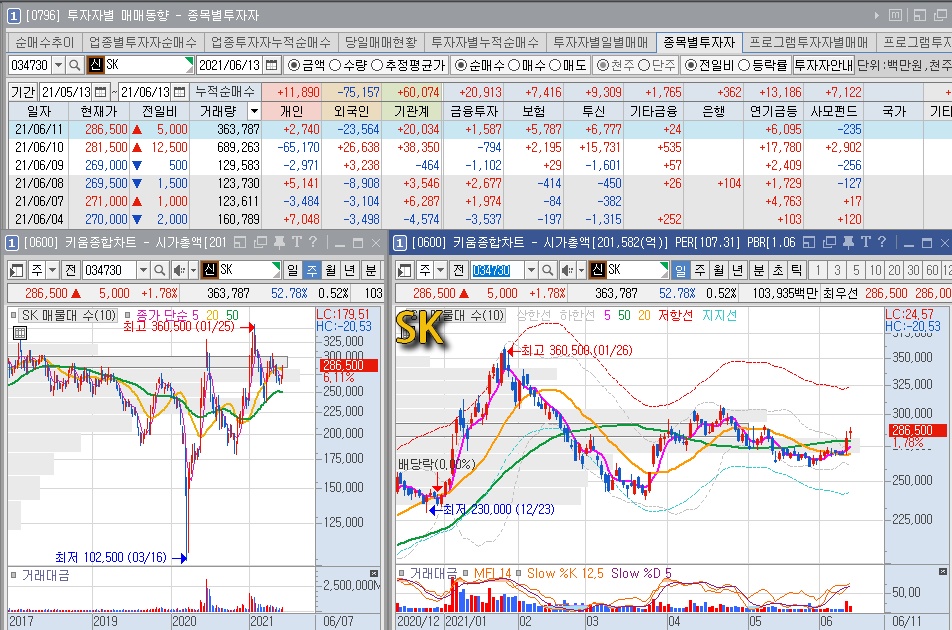This screenshot has width=952, height=630.
Task: Expand 주 type dropdown in left chart toolbar
Action: point(52,270)
